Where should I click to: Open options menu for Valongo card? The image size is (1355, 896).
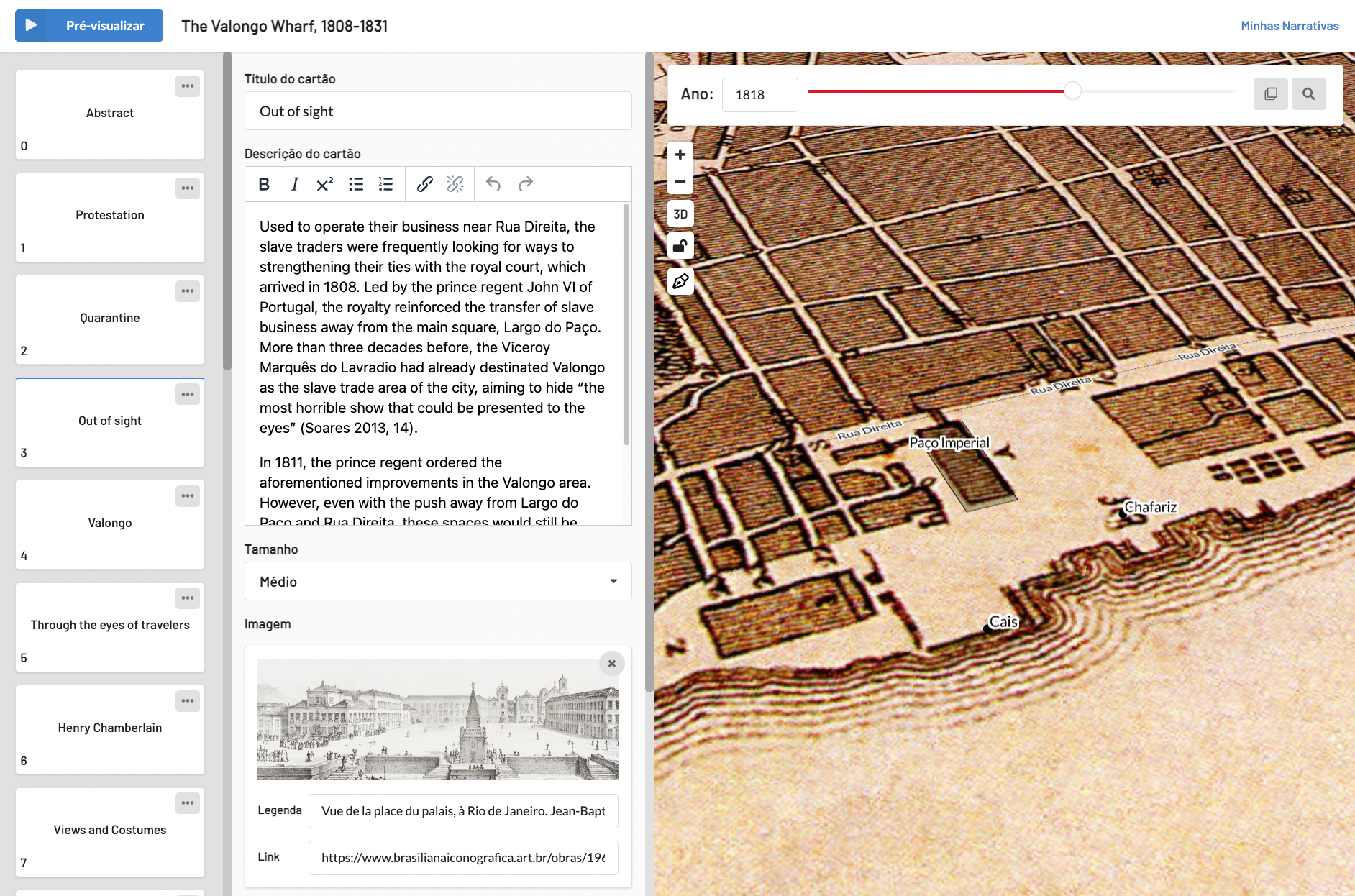click(188, 496)
